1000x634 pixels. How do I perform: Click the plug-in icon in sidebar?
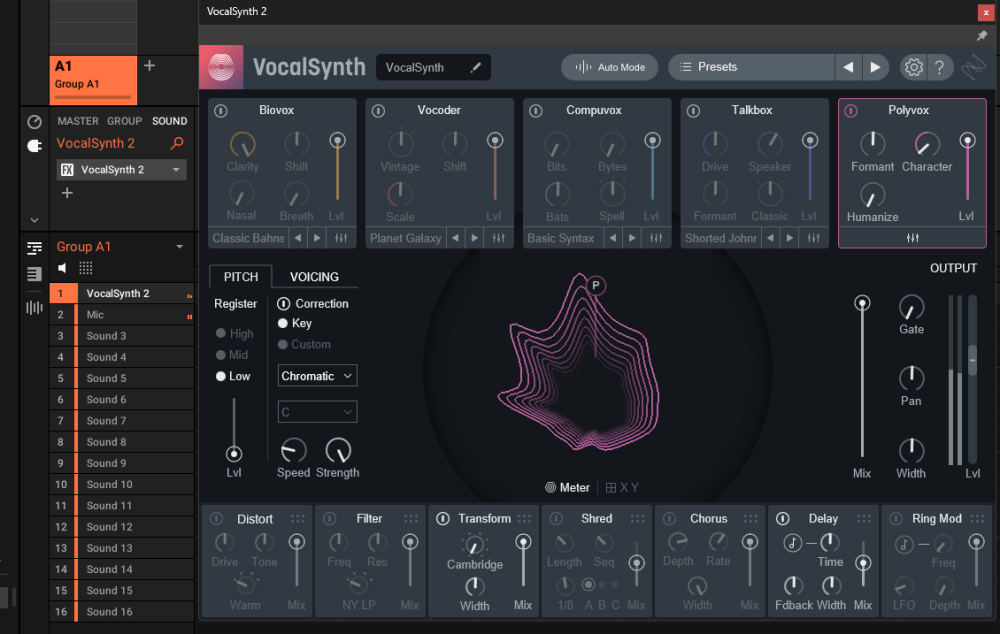pyautogui.click(x=34, y=146)
